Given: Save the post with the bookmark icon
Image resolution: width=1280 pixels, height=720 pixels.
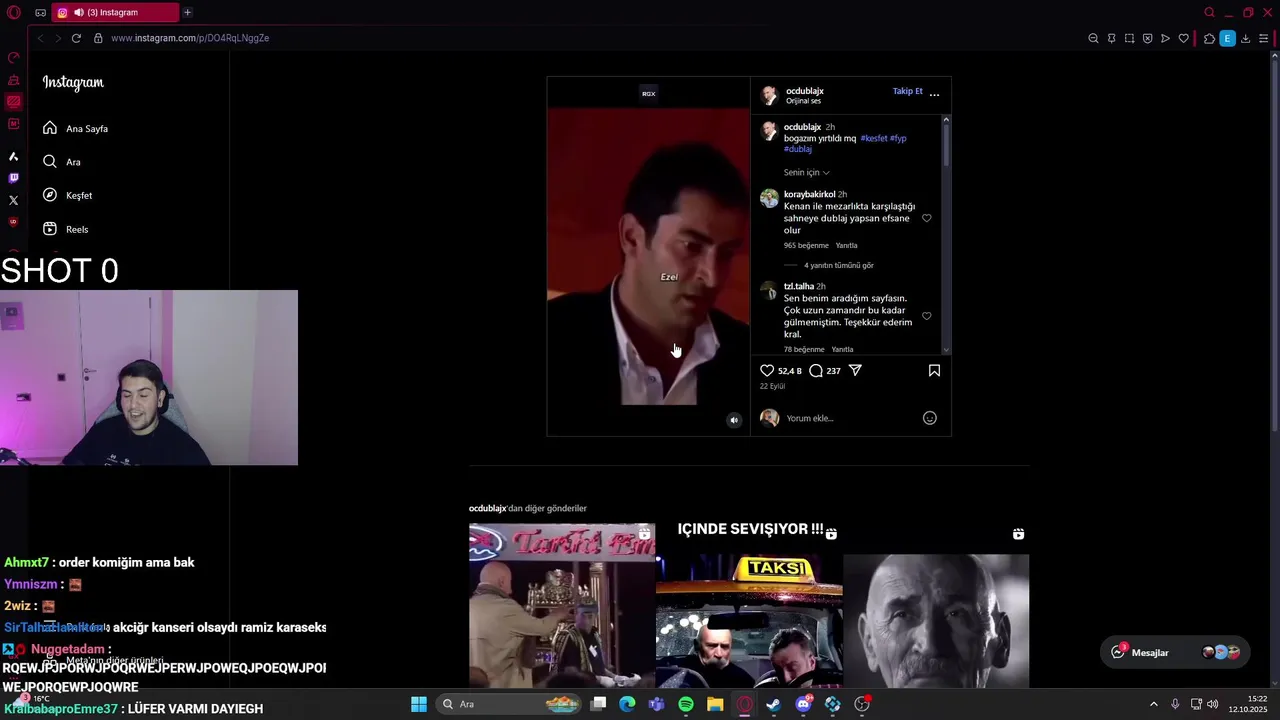Looking at the screenshot, I should (x=934, y=370).
